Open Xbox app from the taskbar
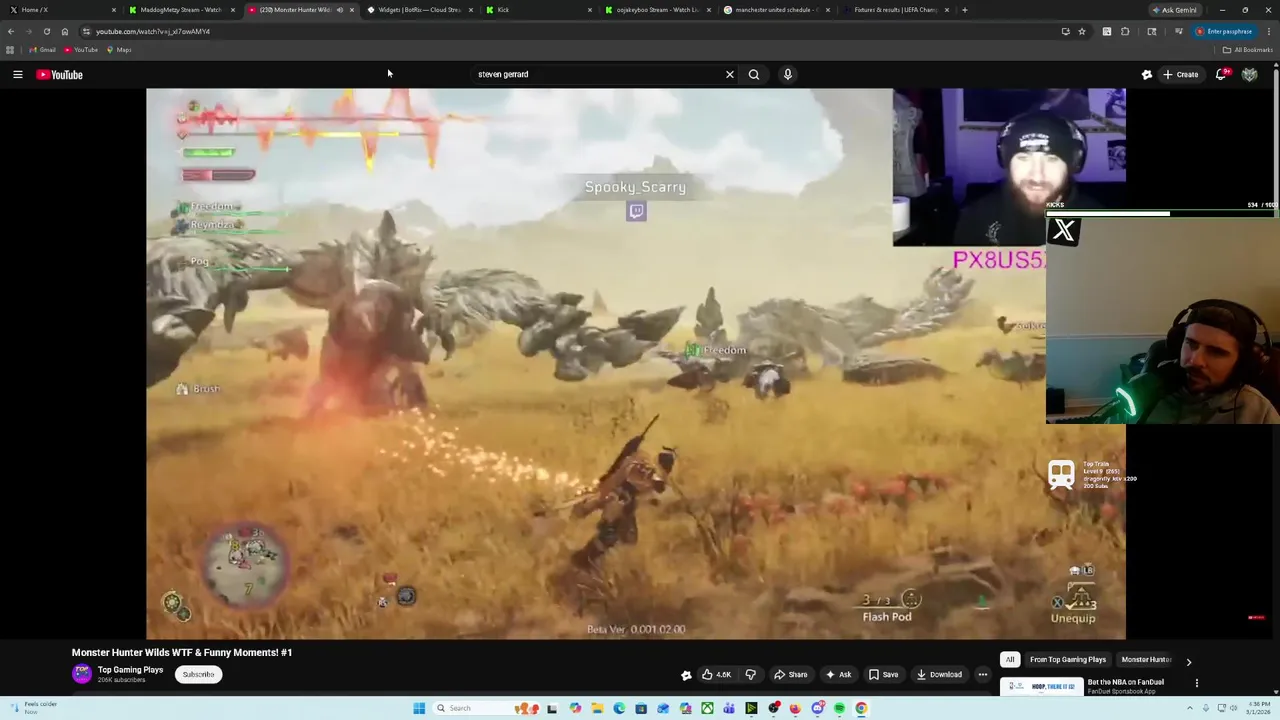Image resolution: width=1280 pixels, height=720 pixels. click(x=707, y=708)
